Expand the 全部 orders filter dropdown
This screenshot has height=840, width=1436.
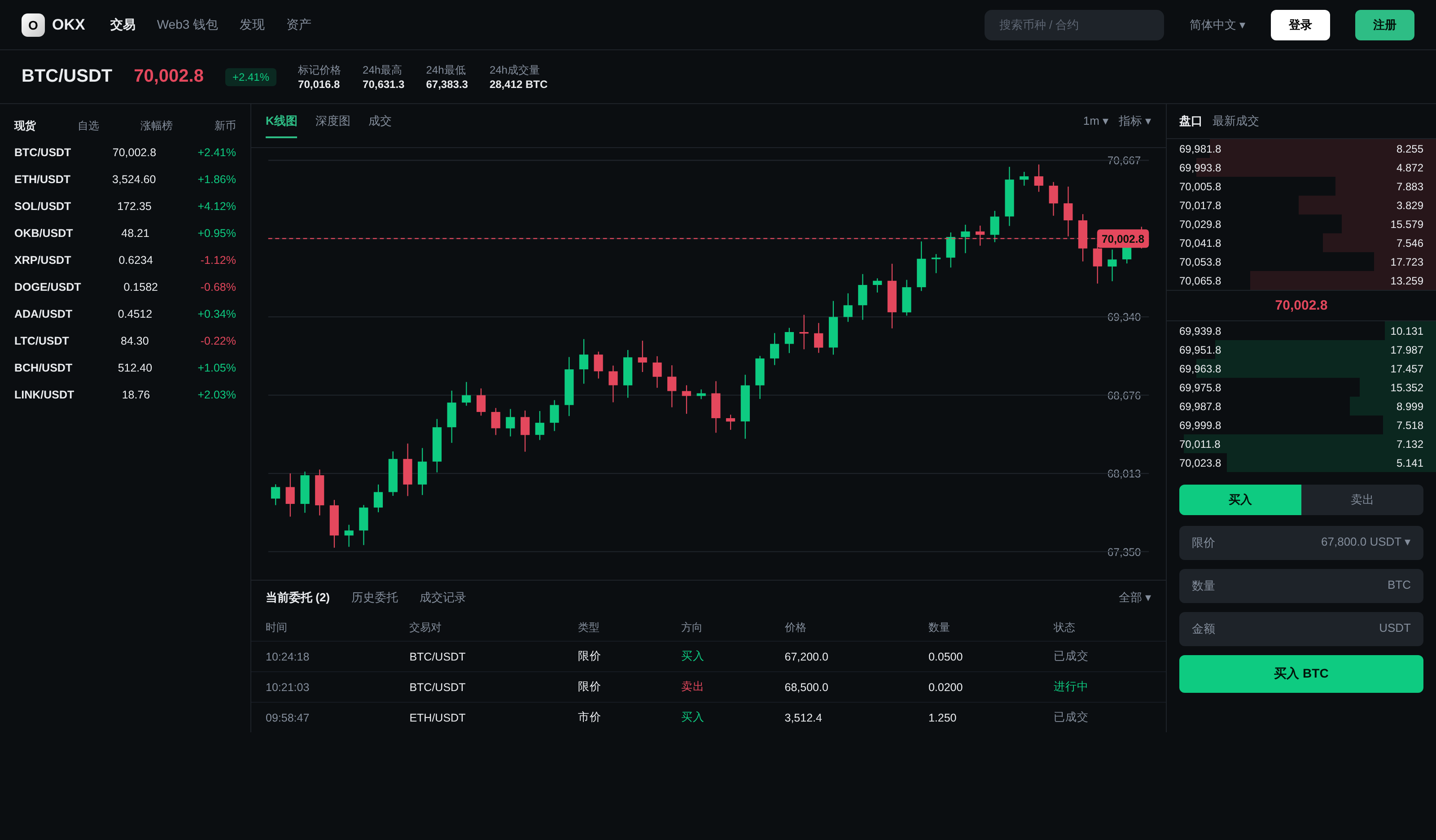1134,597
